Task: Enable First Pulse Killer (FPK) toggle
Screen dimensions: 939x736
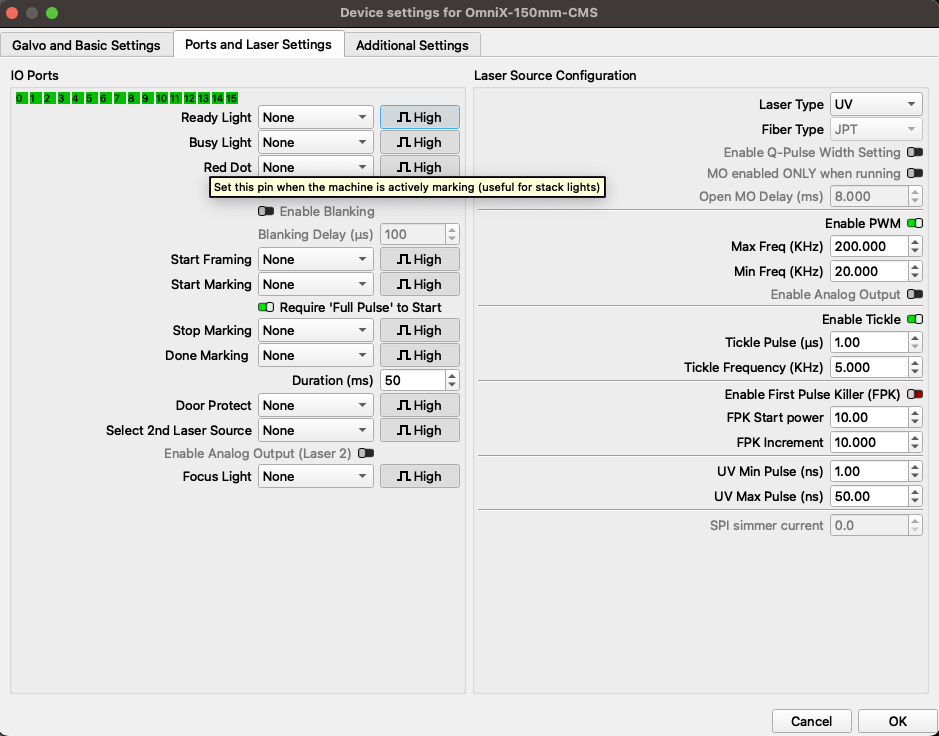Action: coord(914,394)
